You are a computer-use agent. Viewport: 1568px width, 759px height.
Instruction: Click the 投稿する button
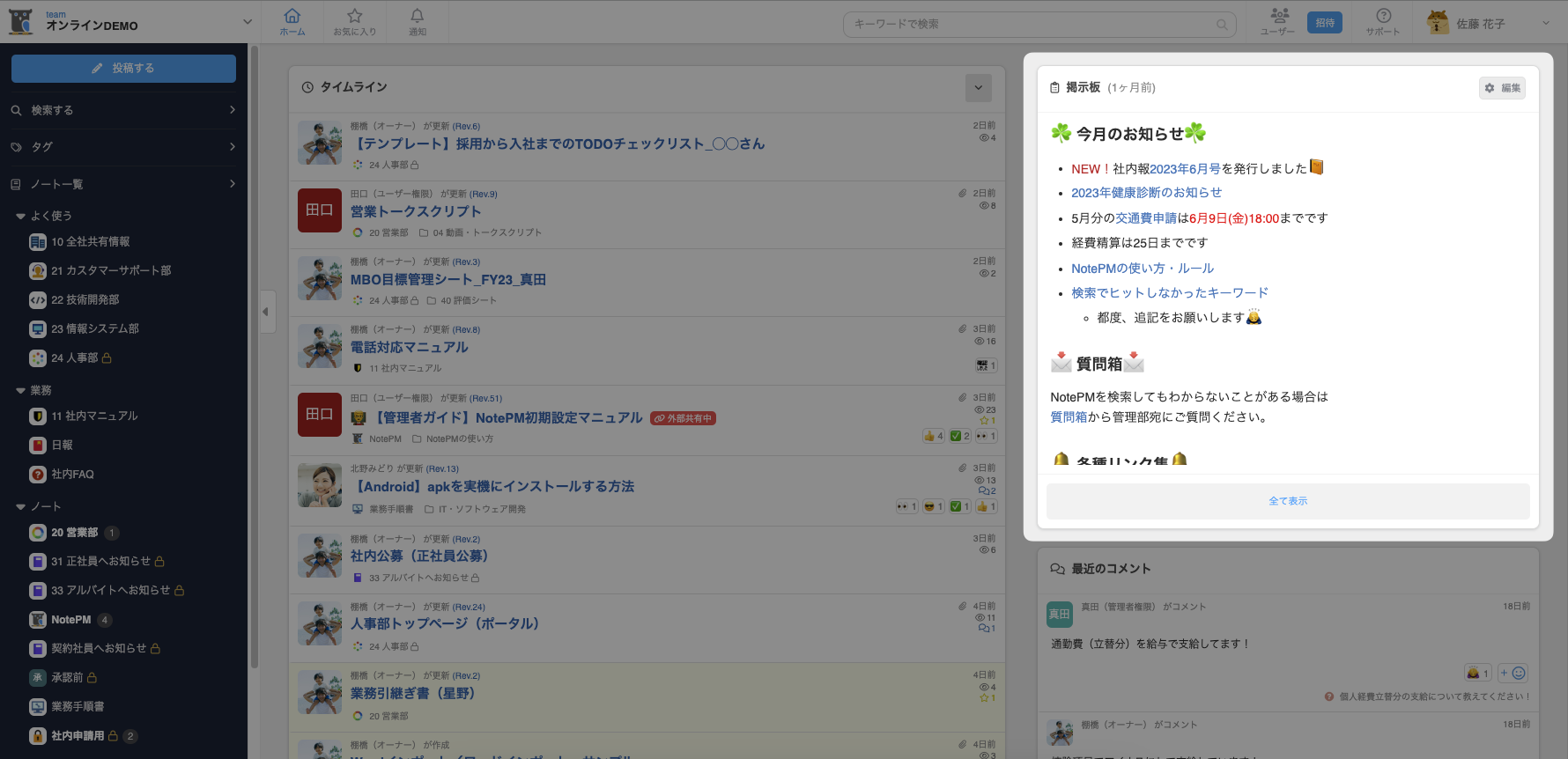[x=123, y=69]
